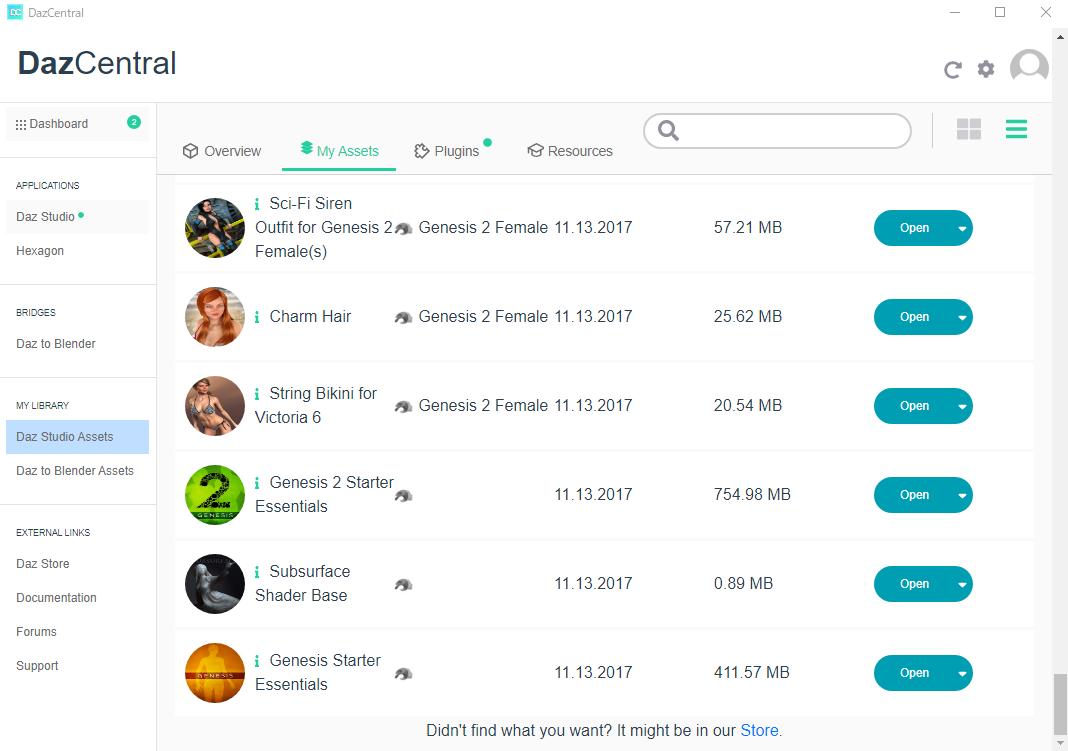The image size is (1068, 751).
Task: Open the Sci-Fi Siren Outfit asset
Action: [x=913, y=228]
